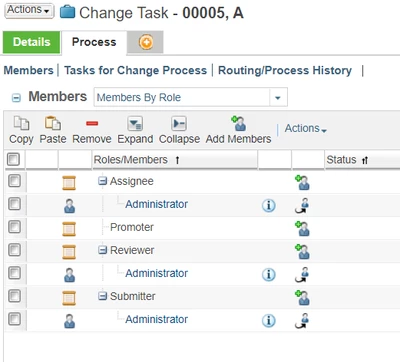Check the Administrator checkbox under Assignee
The image size is (400, 362).
coord(14,204)
